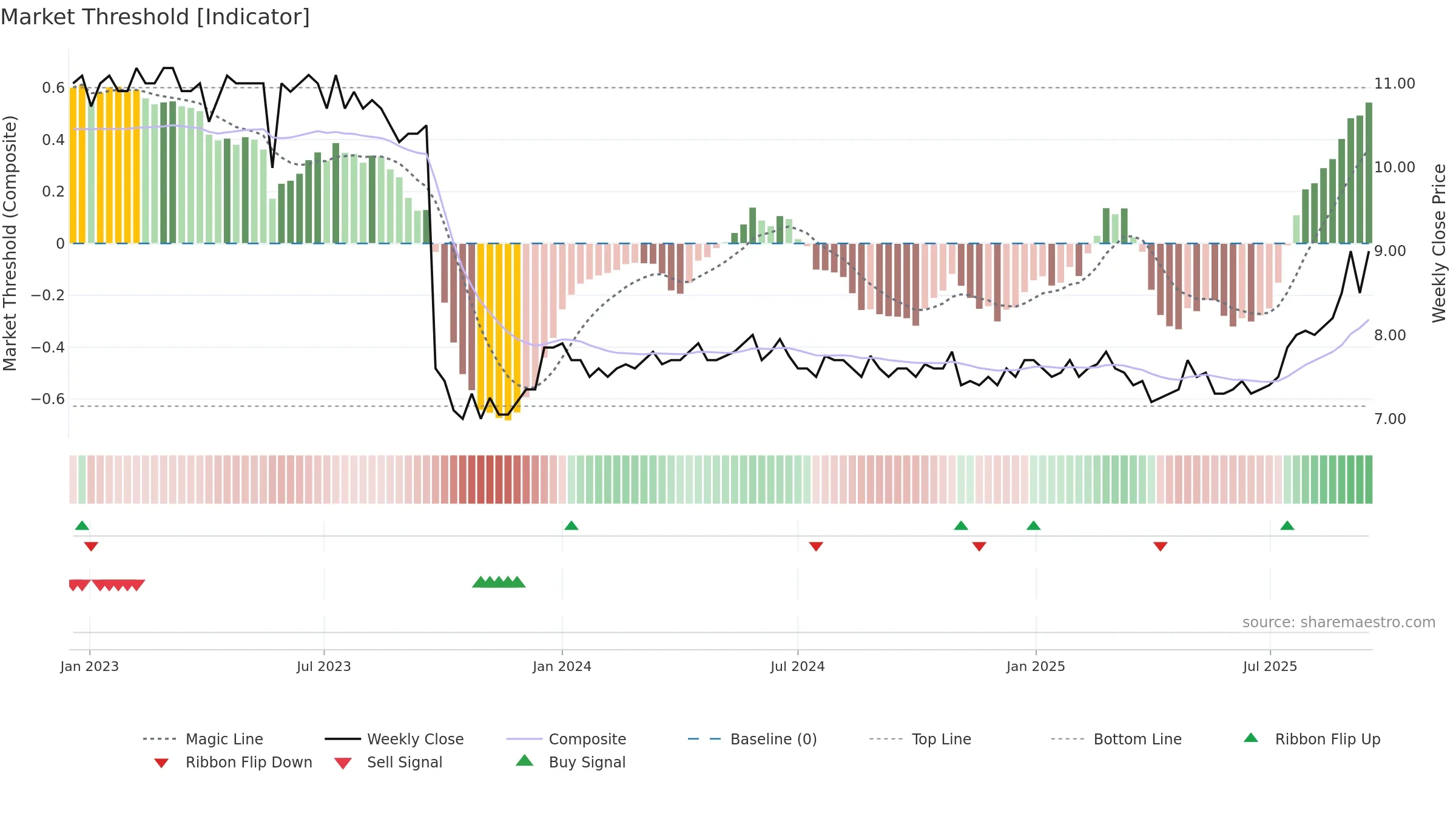Viewport: 1456px width, 819px height.
Task: Click the Jan 2023 x-axis label
Action: pyautogui.click(x=90, y=666)
